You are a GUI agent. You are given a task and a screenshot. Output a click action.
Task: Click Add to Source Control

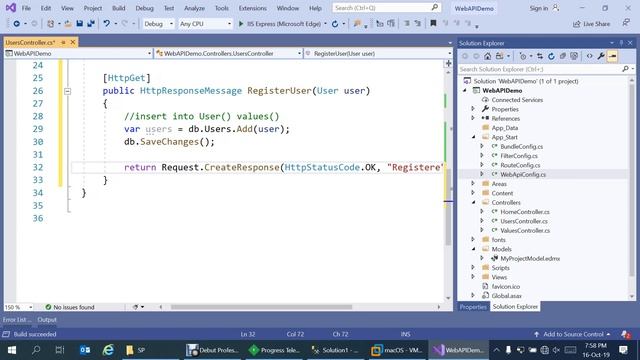coord(572,334)
